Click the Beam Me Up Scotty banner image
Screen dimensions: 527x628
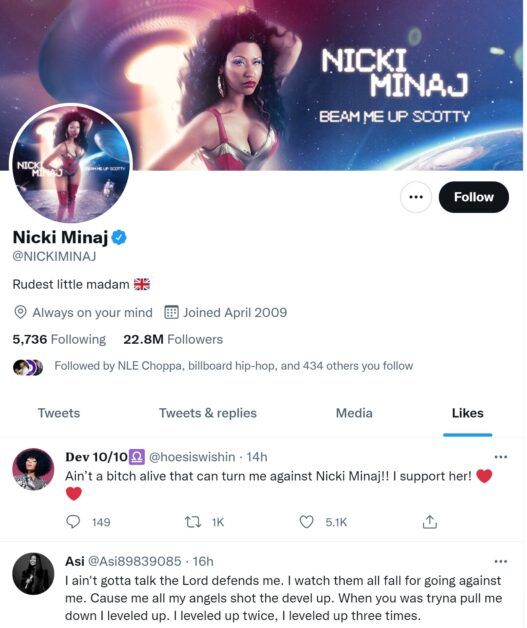point(262,85)
